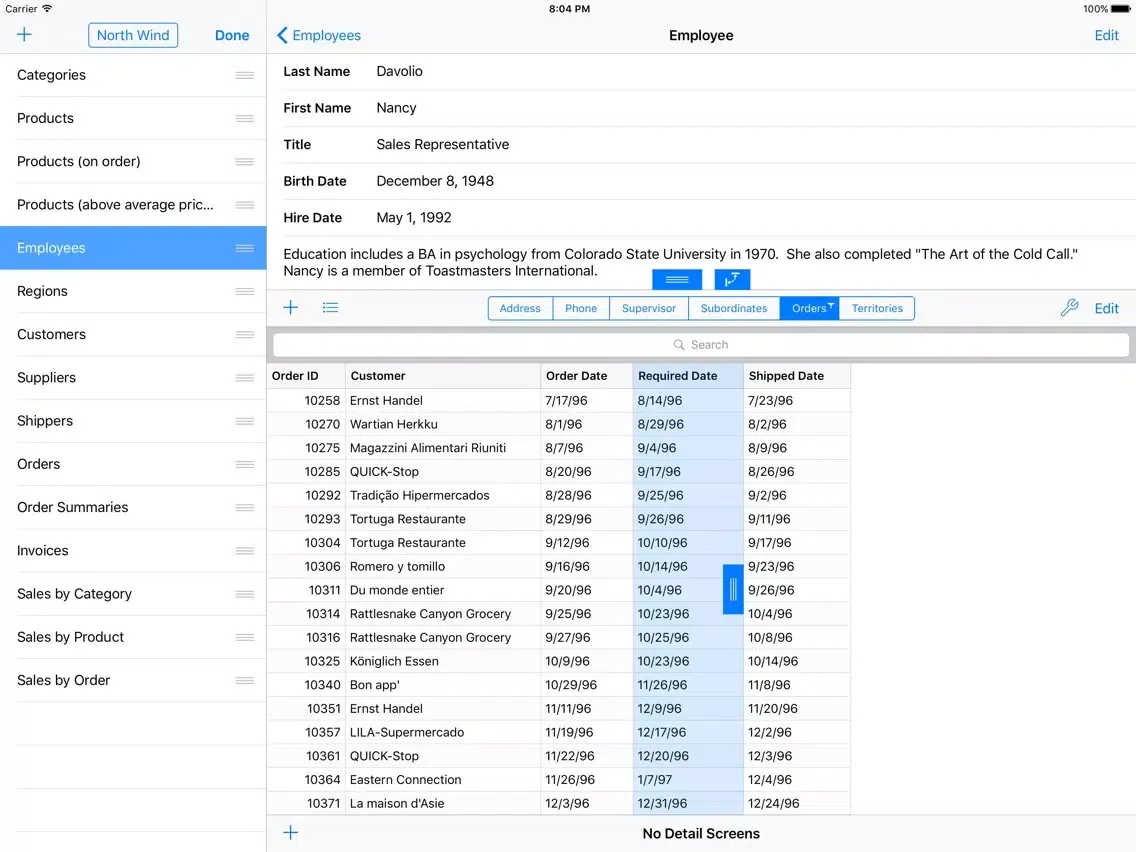Viewport: 1136px width, 852px height.
Task: Grab the reorder handle for Shippers
Action: tap(244, 421)
